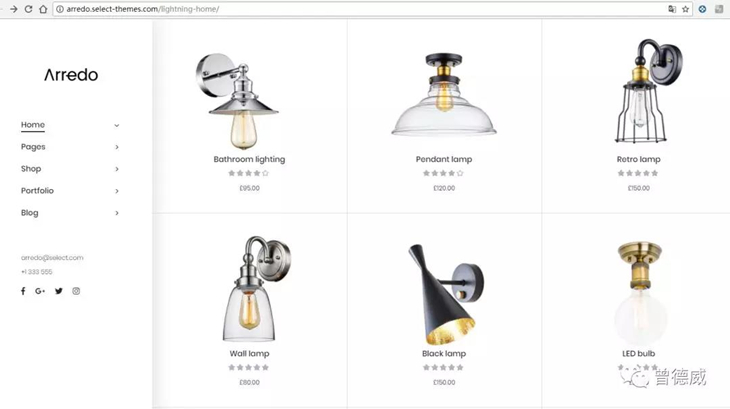Viewport: 730px width, 409px height.
Task: Open the Instagram social icon
Action: pos(76,291)
